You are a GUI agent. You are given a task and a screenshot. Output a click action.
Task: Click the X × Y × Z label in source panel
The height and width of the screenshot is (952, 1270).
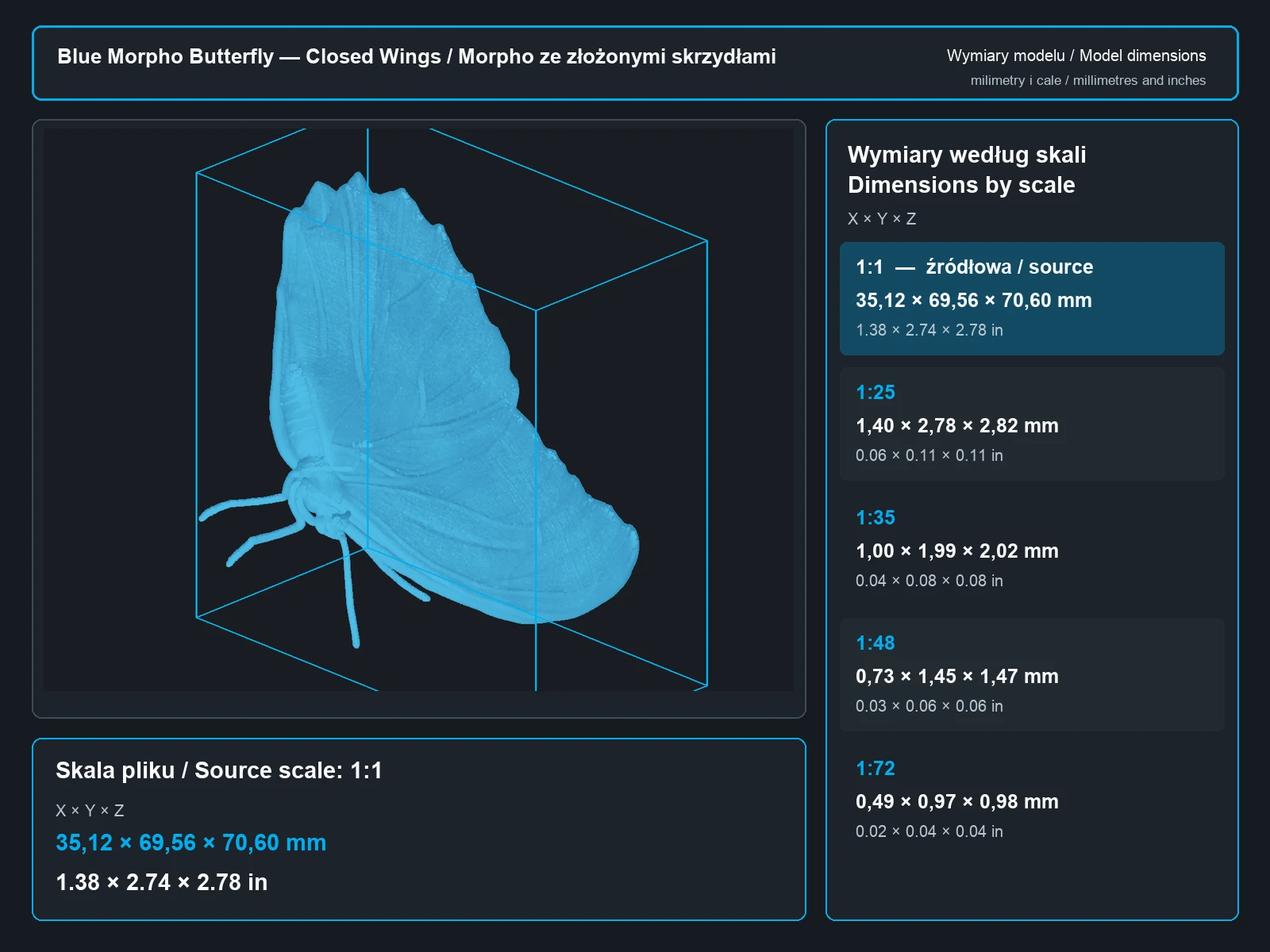point(90,811)
